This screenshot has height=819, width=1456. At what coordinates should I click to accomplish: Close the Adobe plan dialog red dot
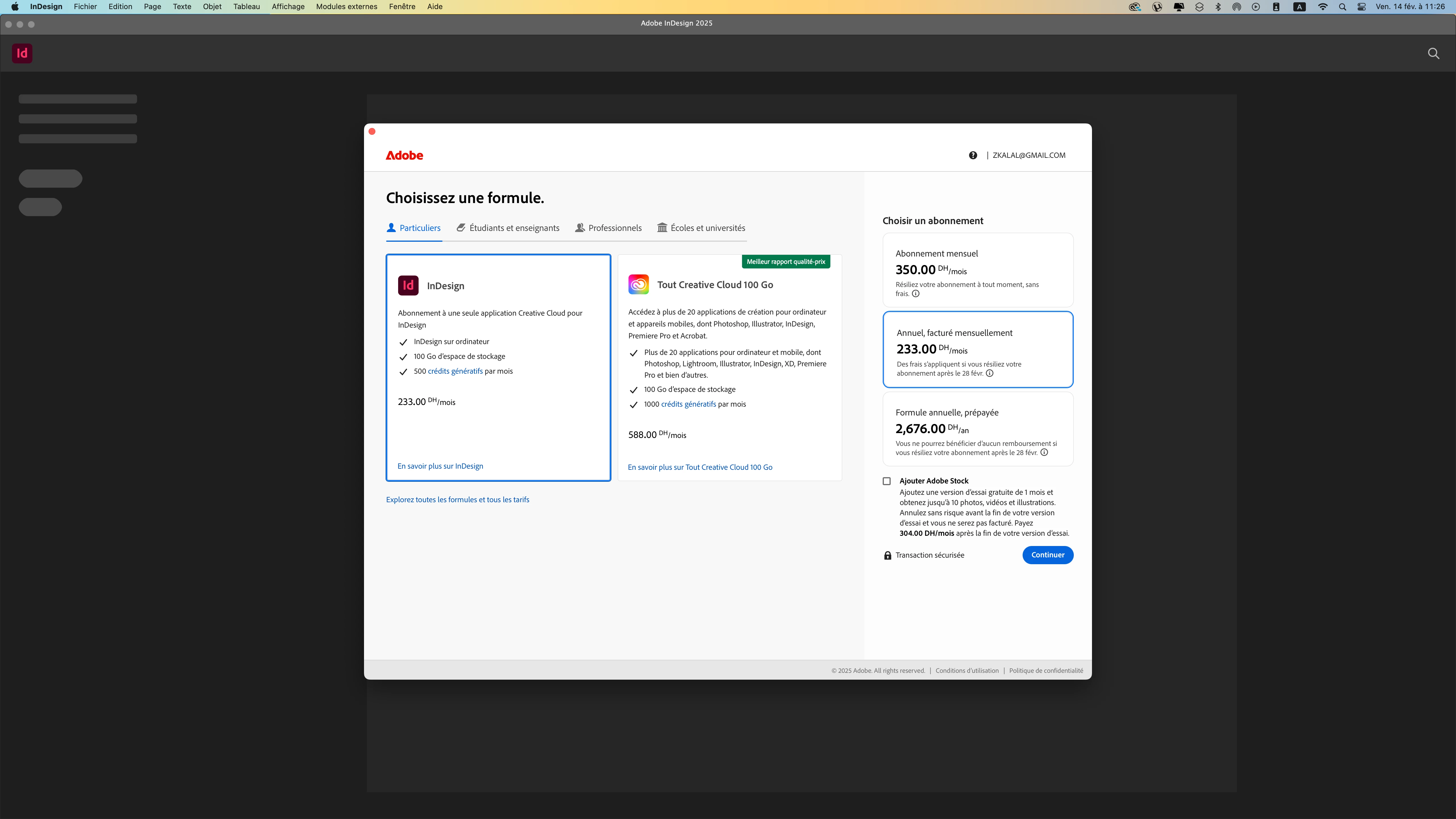pyautogui.click(x=372, y=132)
